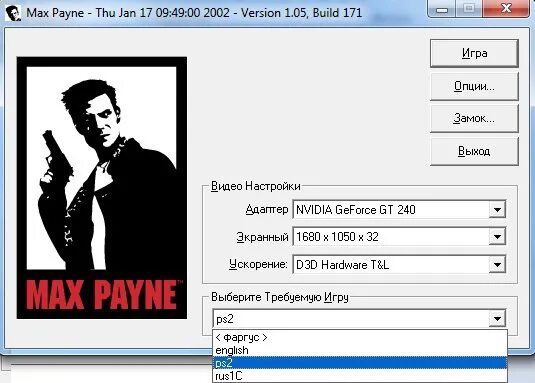The width and height of the screenshot is (535, 383).
Task: Open the Опции... settings button
Action: pyautogui.click(x=474, y=86)
